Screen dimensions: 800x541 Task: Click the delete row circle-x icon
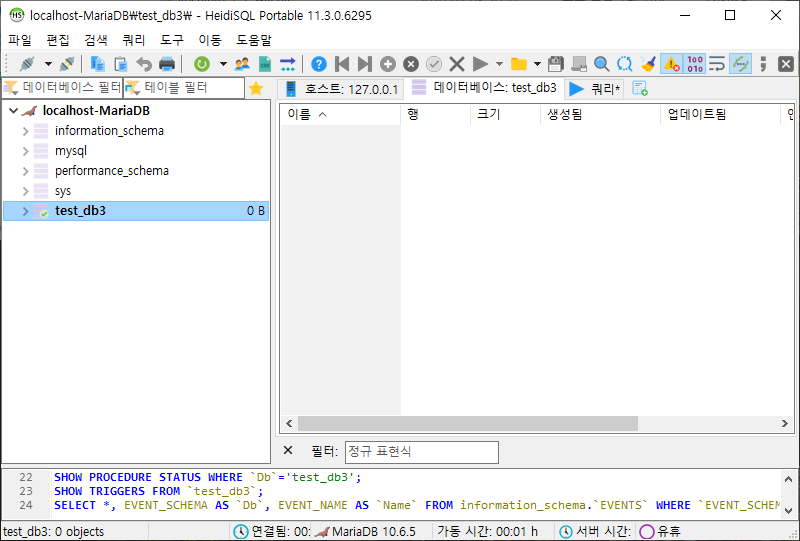tap(411, 64)
